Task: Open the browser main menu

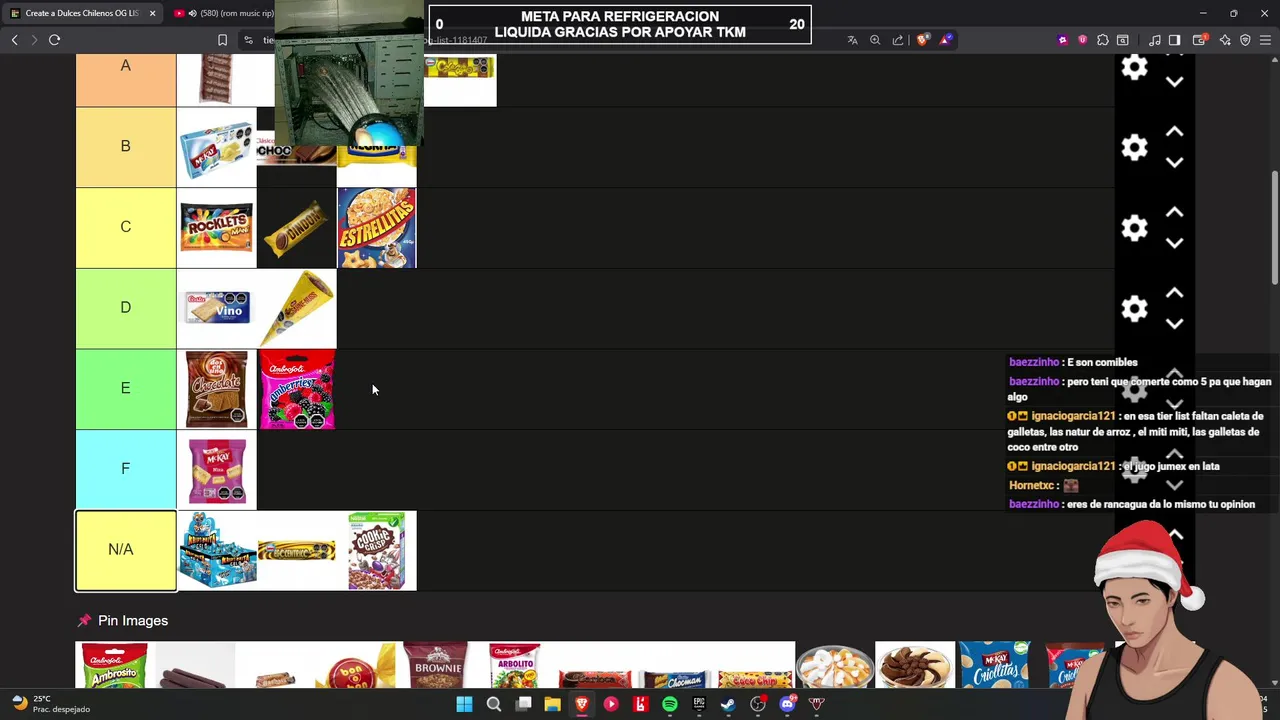Action: 1265,40
